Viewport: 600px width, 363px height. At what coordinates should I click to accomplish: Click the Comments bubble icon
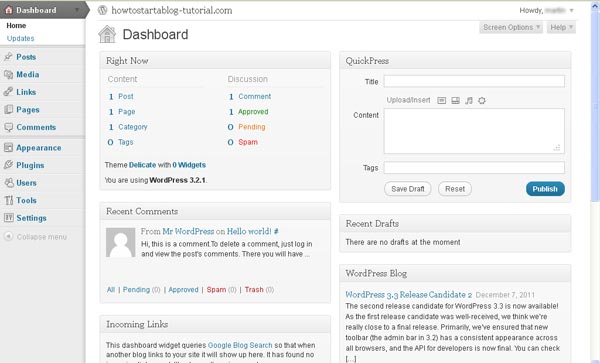click(8, 127)
